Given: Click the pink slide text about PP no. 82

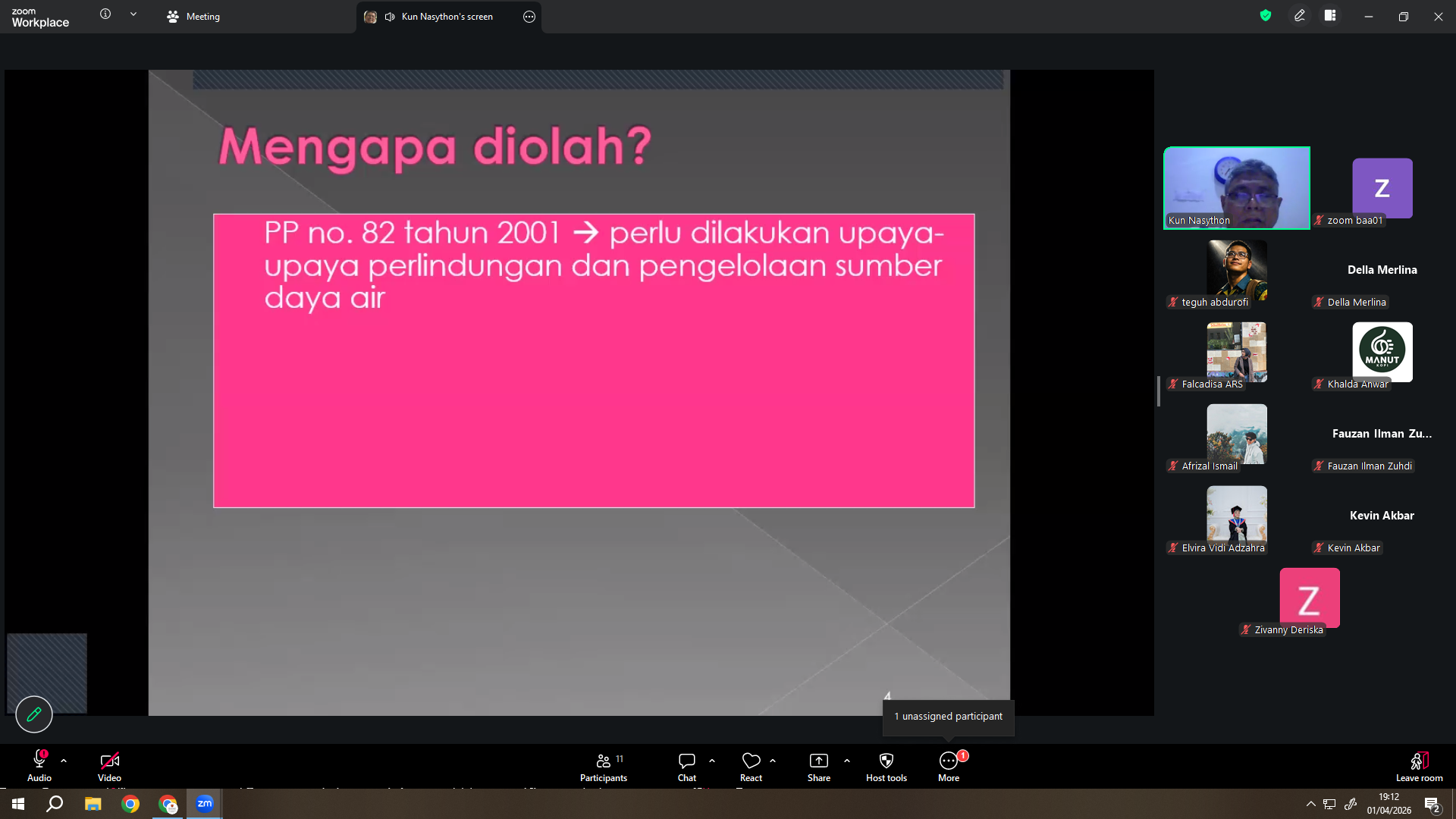Looking at the screenshot, I should coord(604,265).
